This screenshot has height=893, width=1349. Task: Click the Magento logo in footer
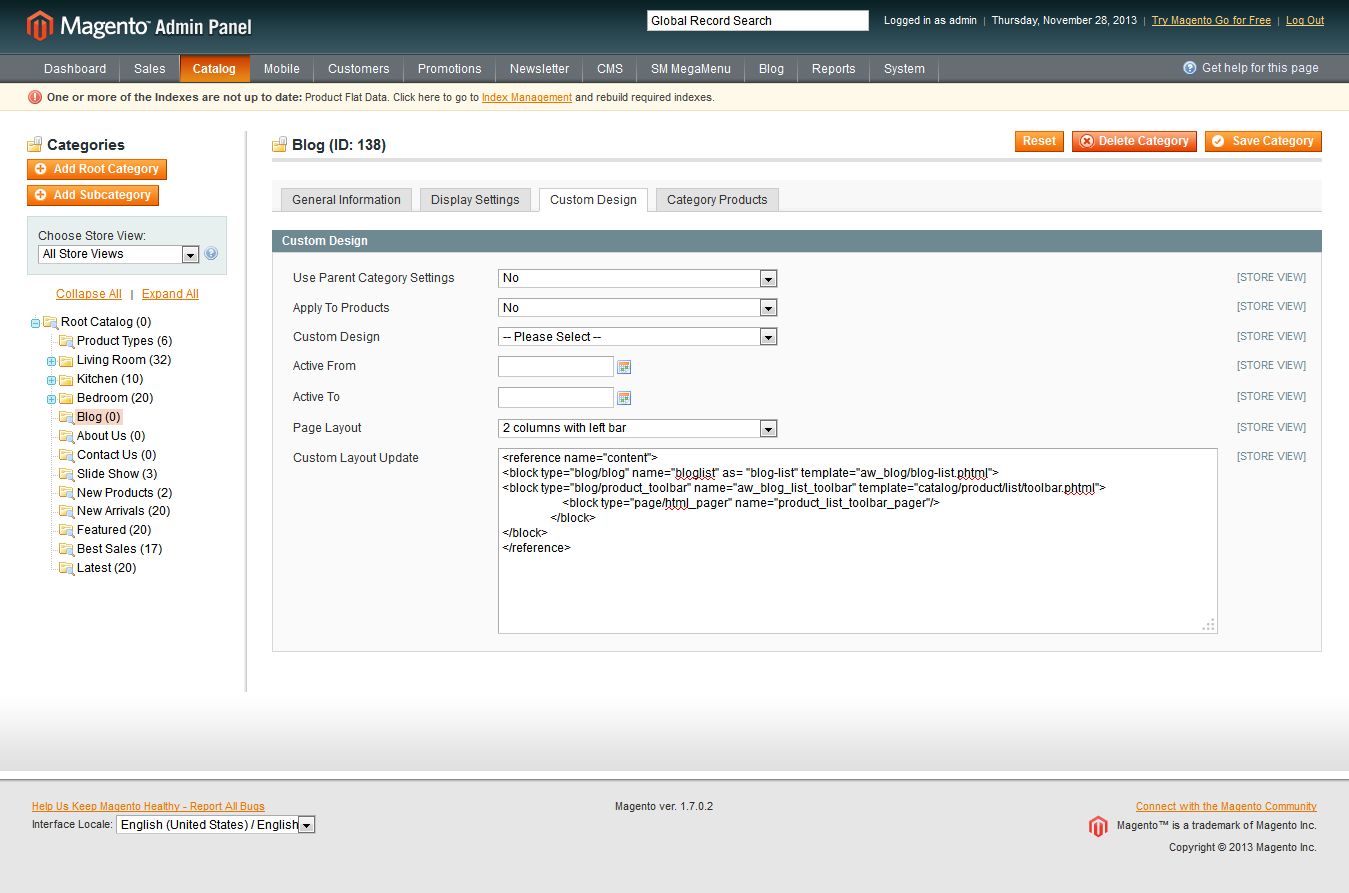[x=1098, y=826]
